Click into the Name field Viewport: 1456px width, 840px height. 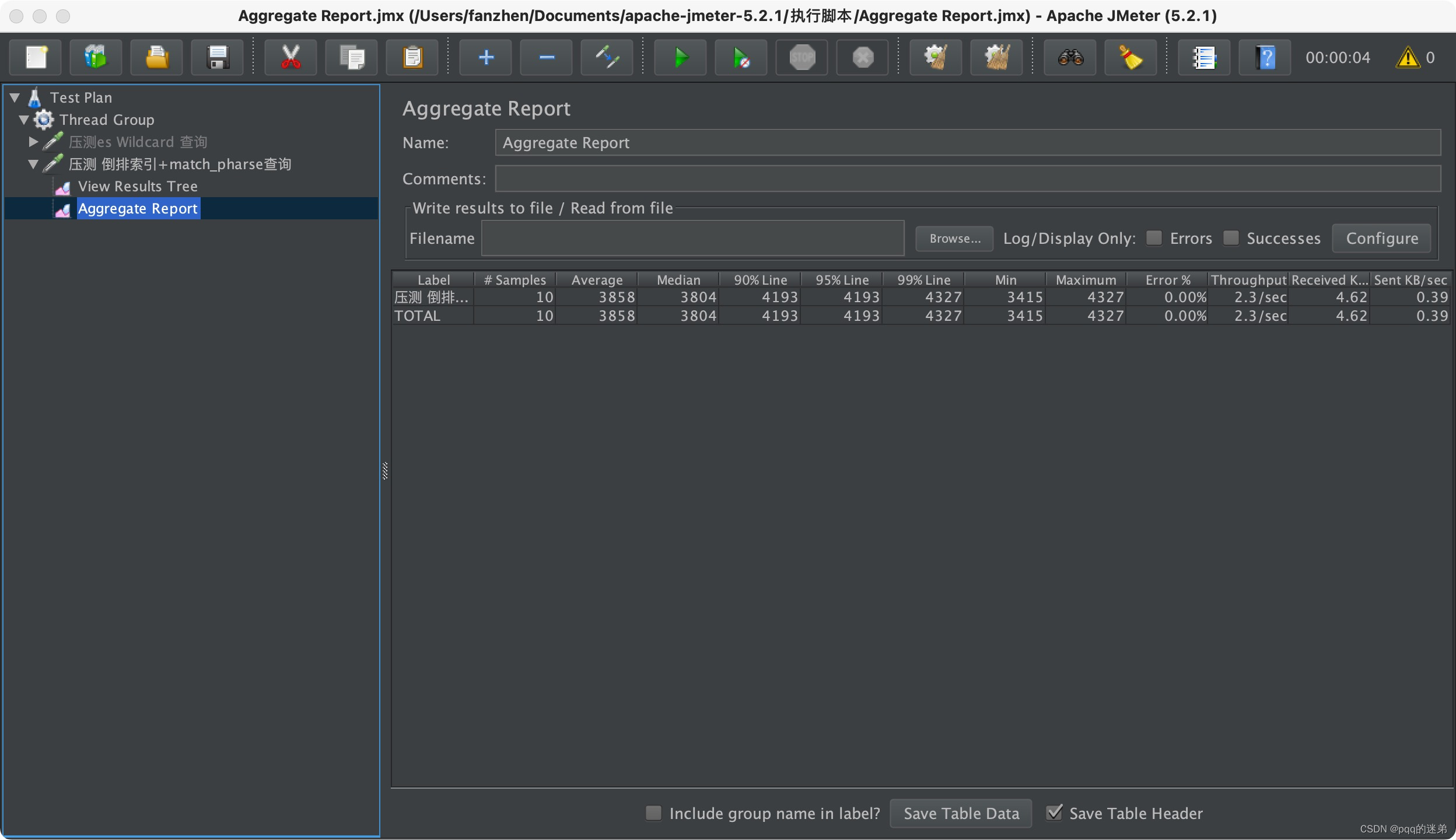968,143
